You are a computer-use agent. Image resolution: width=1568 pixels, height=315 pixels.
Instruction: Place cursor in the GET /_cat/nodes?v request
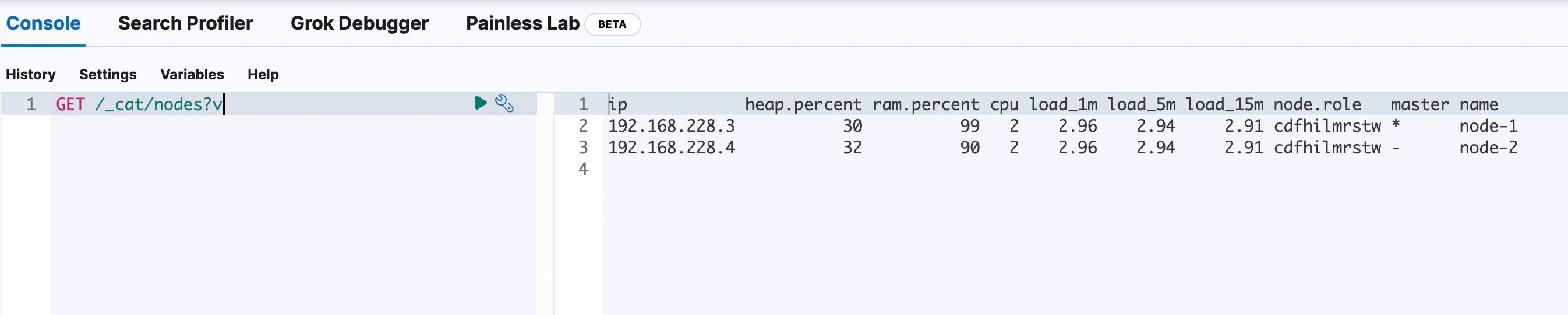tap(139, 104)
